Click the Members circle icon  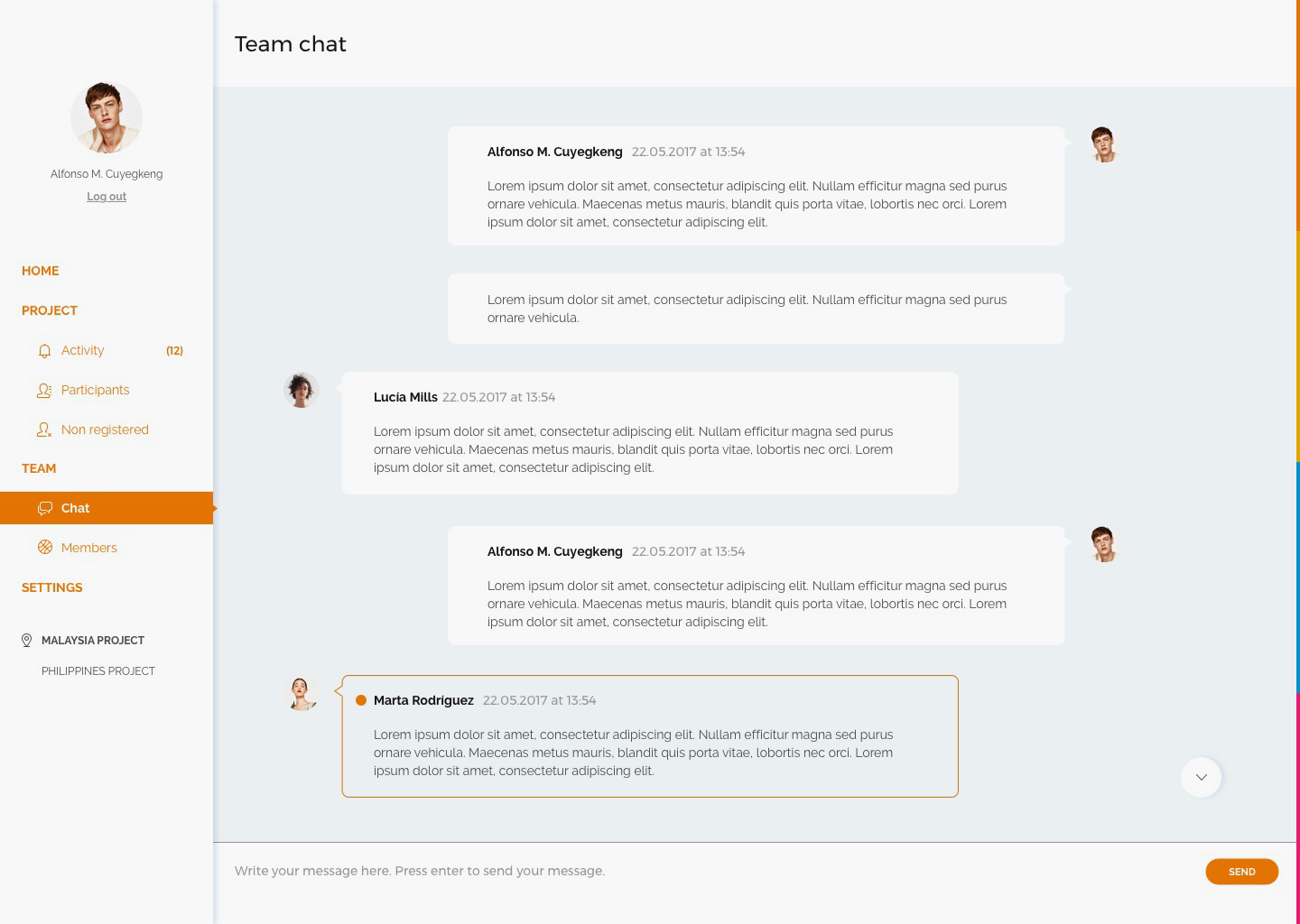pos(45,548)
